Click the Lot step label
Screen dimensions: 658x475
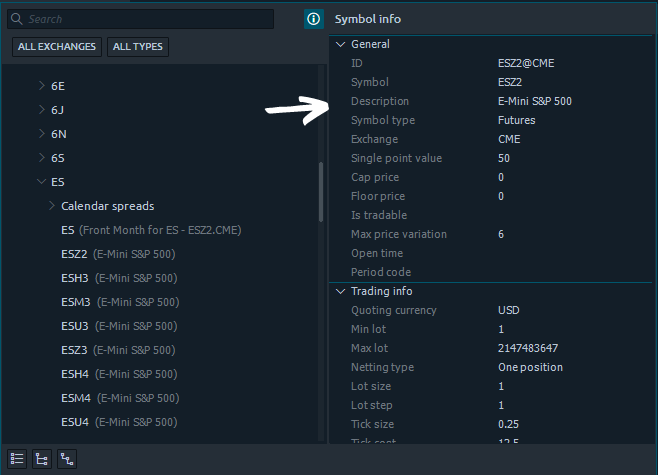click(x=371, y=405)
